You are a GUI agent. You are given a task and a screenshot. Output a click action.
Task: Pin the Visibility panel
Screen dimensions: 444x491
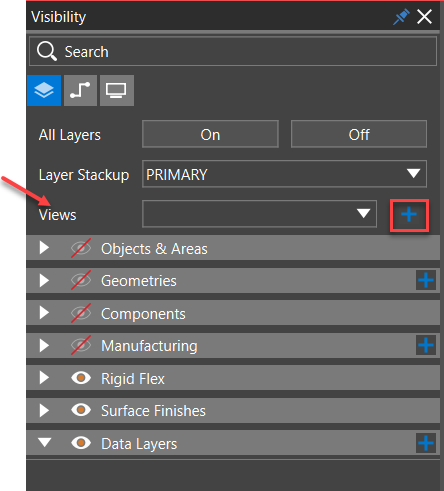pyautogui.click(x=401, y=17)
